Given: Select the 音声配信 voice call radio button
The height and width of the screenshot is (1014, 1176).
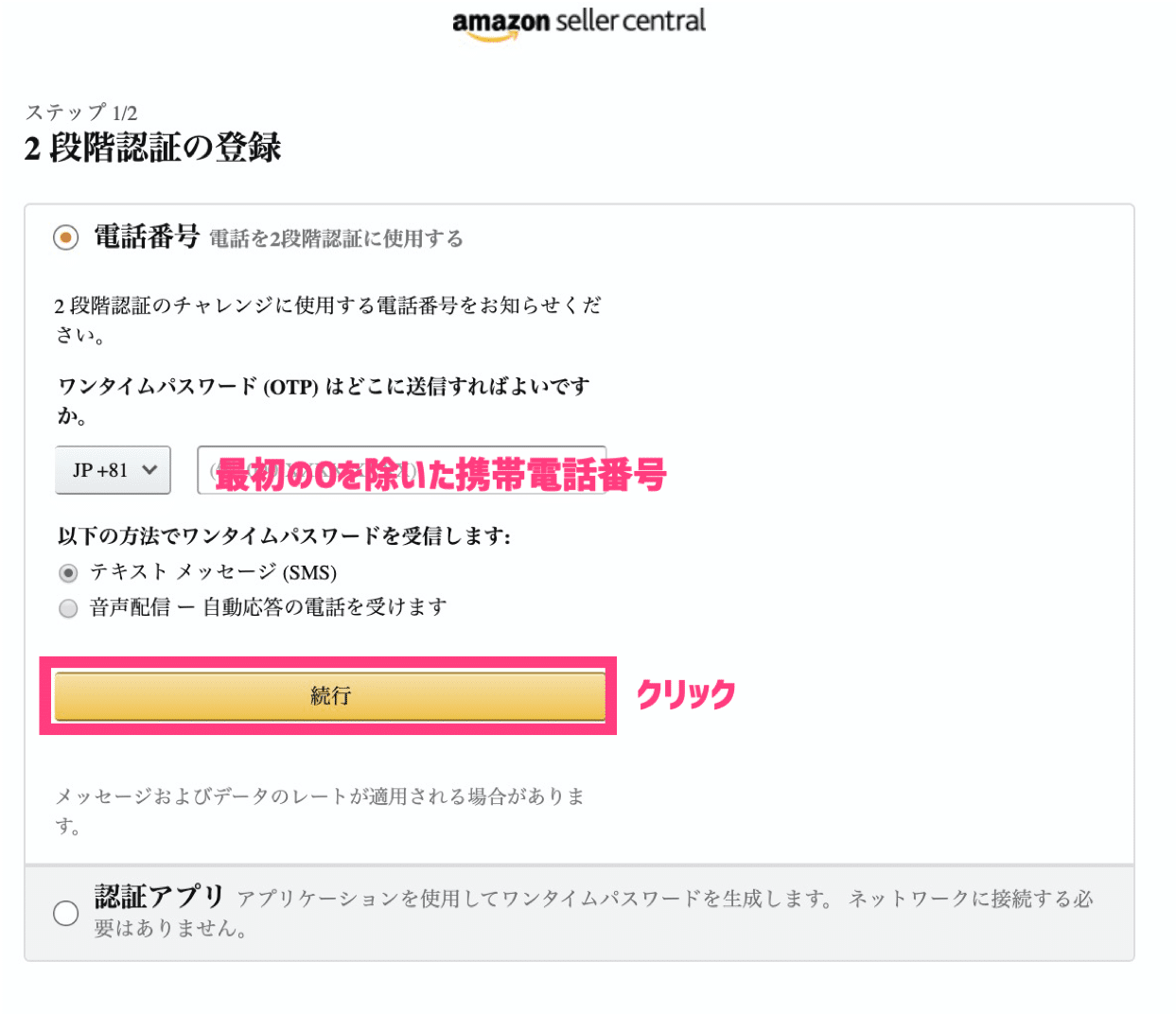Looking at the screenshot, I should point(68,608).
